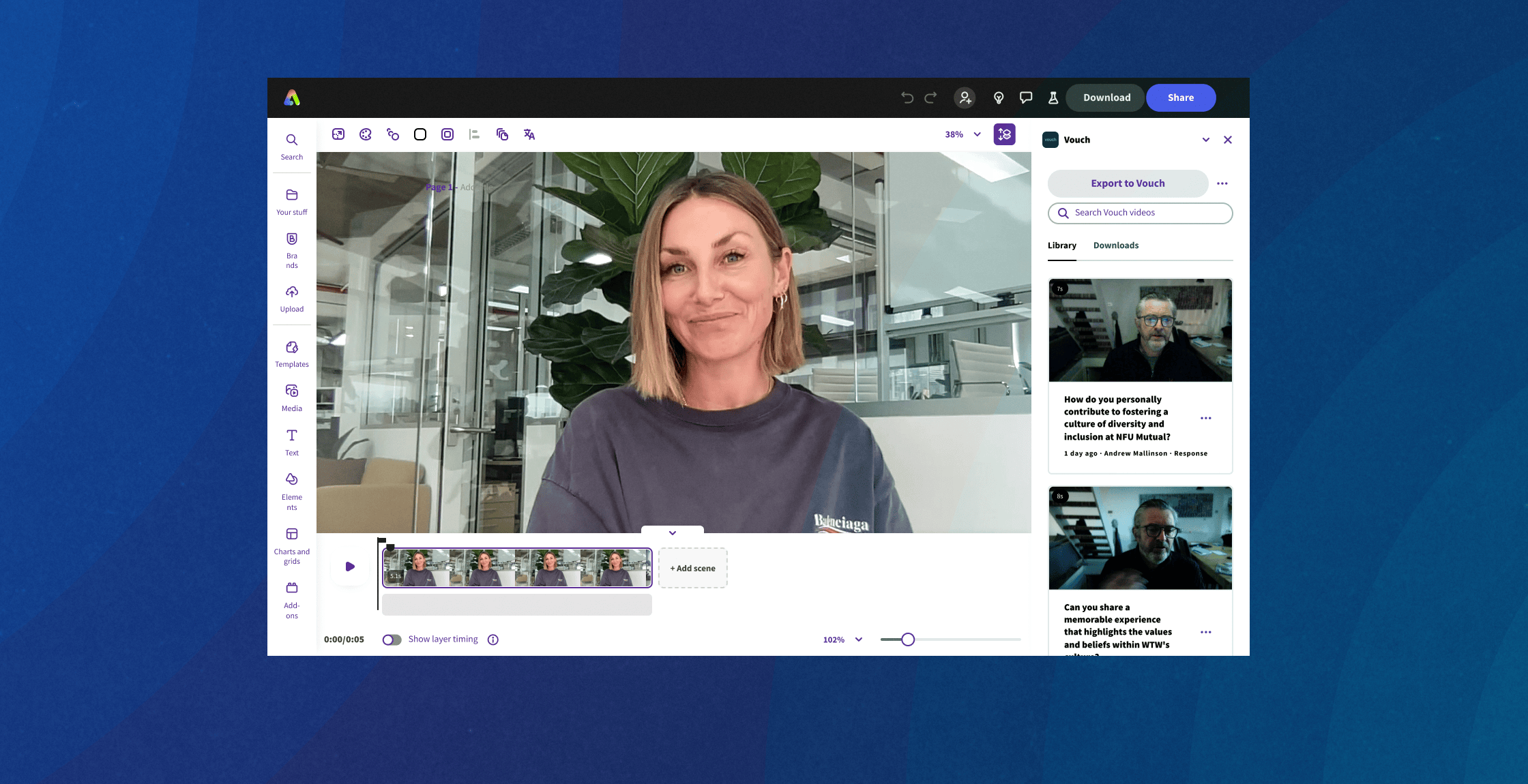Switch to the Downloads tab
The image size is (1528, 784).
1116,245
